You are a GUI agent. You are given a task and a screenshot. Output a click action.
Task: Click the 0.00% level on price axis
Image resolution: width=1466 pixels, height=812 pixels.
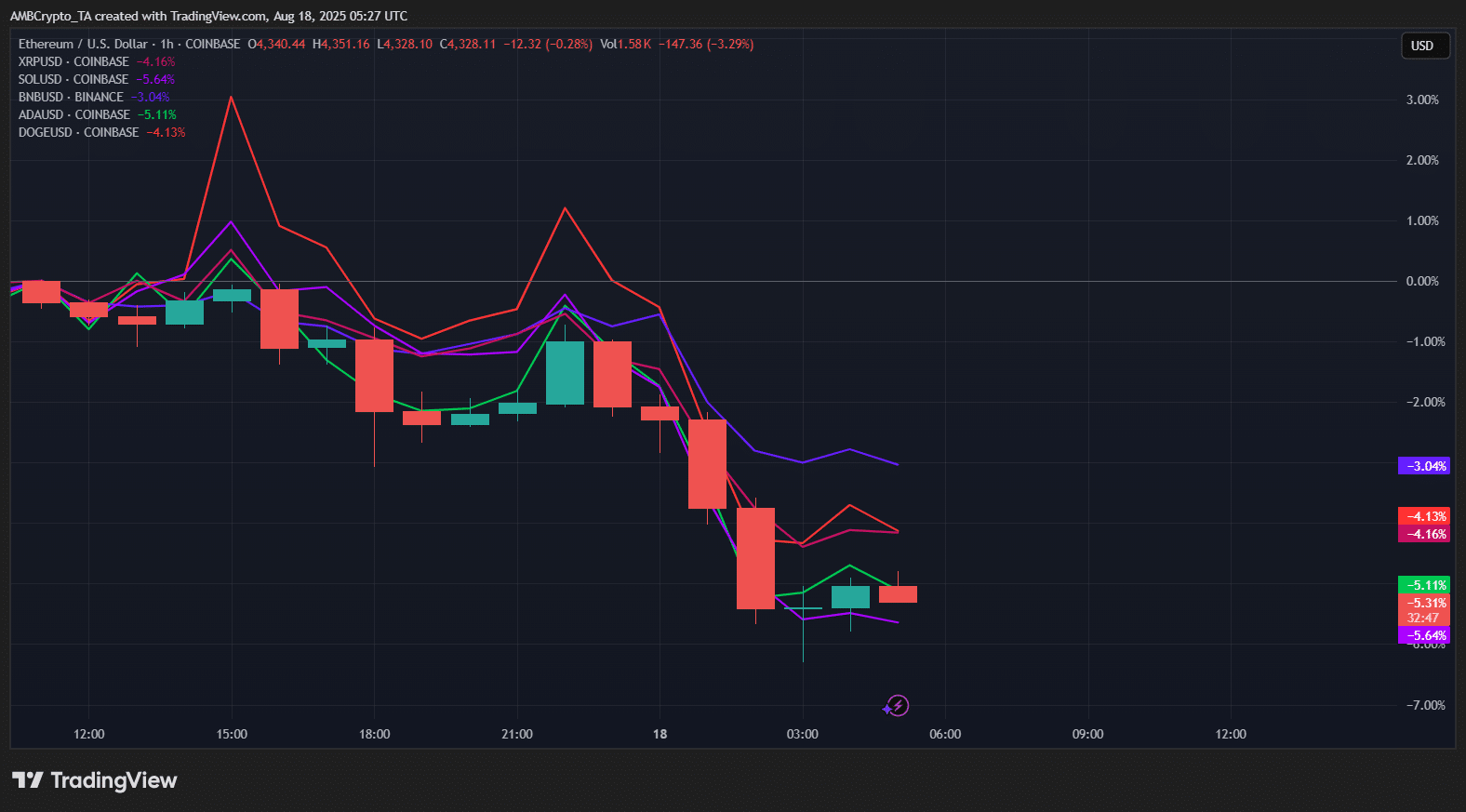tap(1421, 281)
